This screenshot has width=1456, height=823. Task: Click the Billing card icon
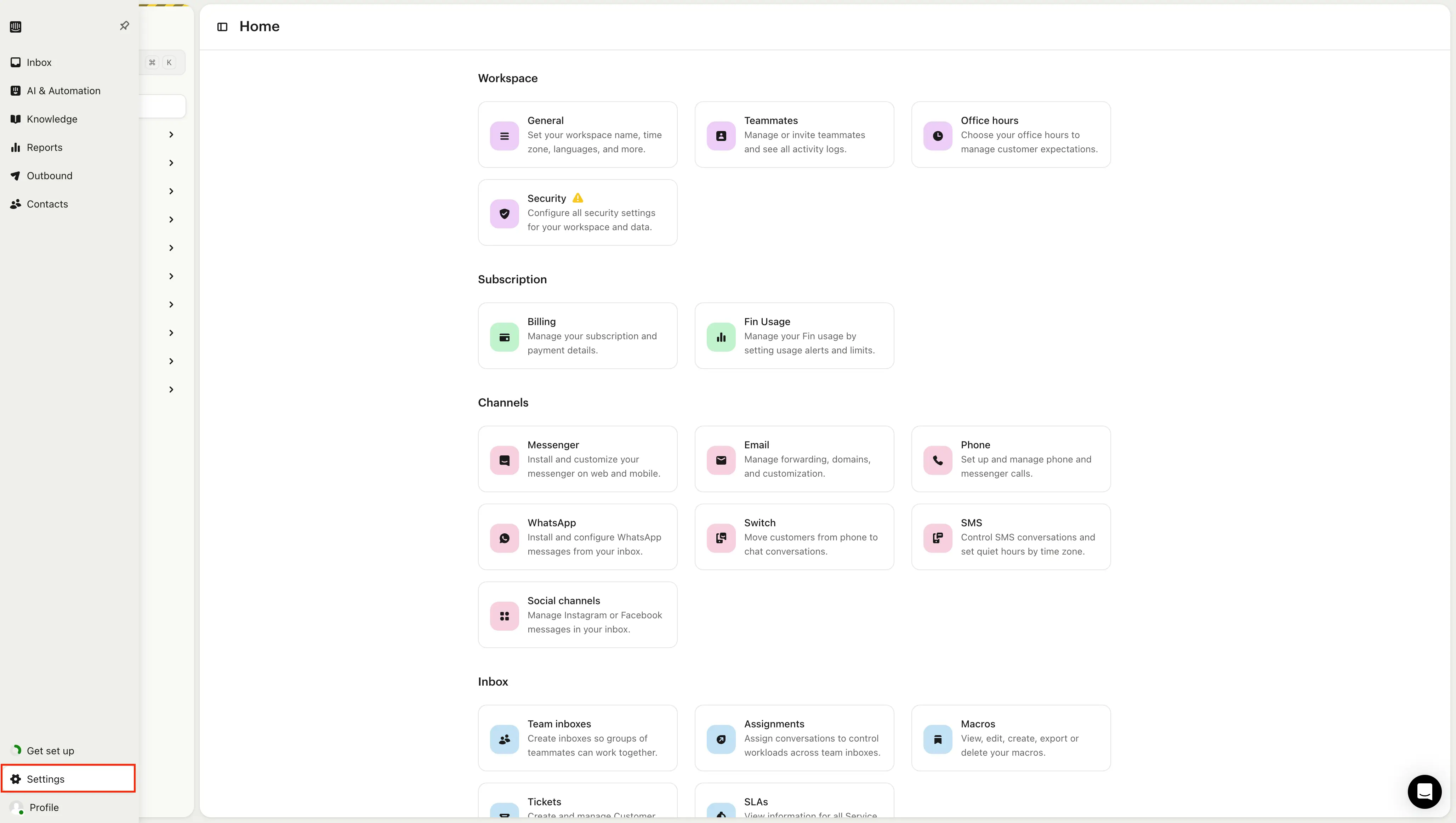coord(504,337)
